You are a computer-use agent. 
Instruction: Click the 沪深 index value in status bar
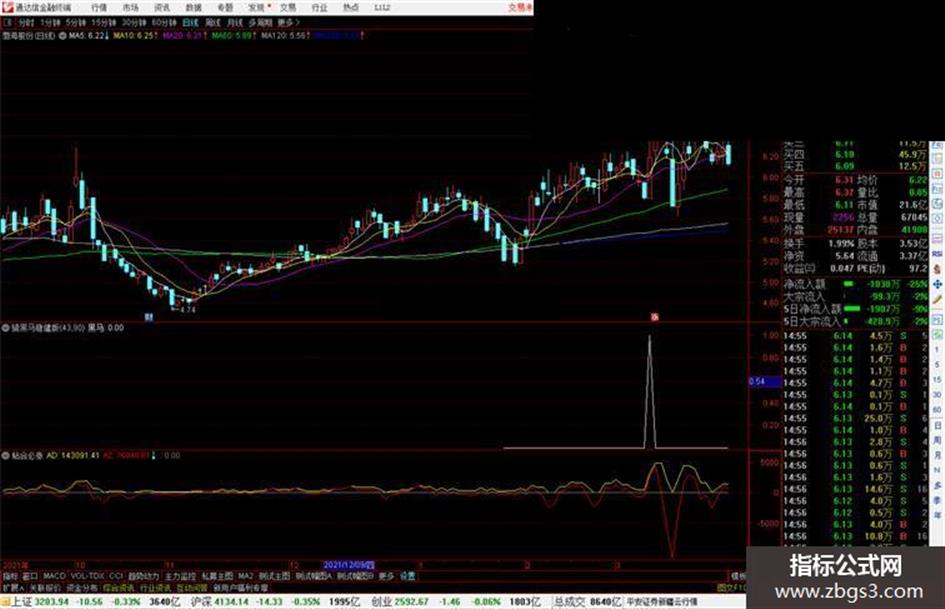click(x=231, y=602)
